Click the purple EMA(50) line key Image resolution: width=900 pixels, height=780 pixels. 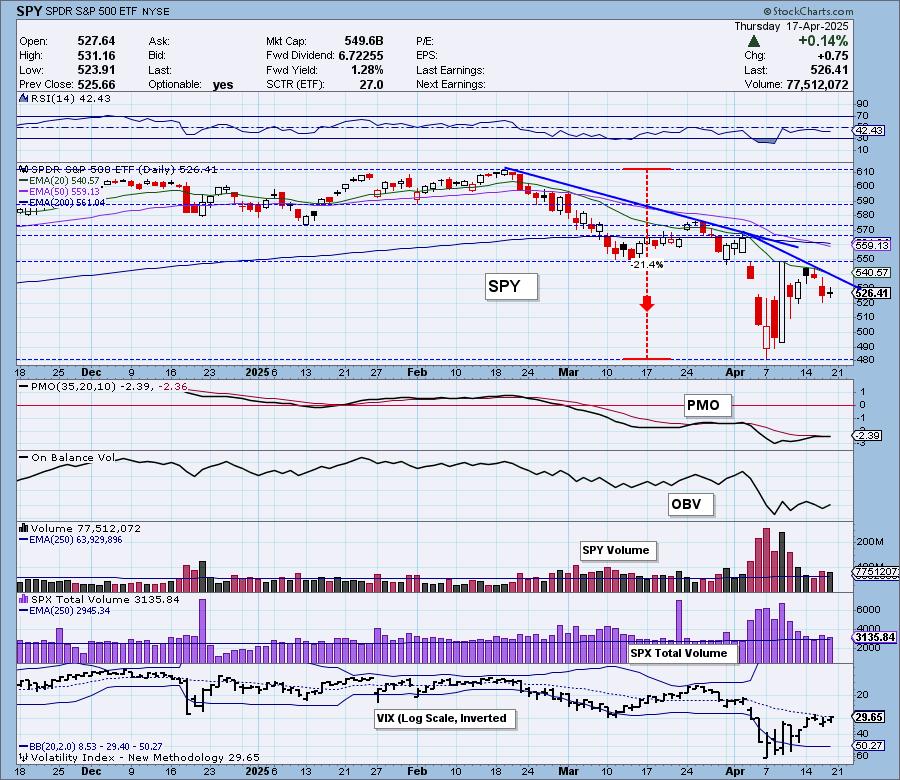point(24,192)
